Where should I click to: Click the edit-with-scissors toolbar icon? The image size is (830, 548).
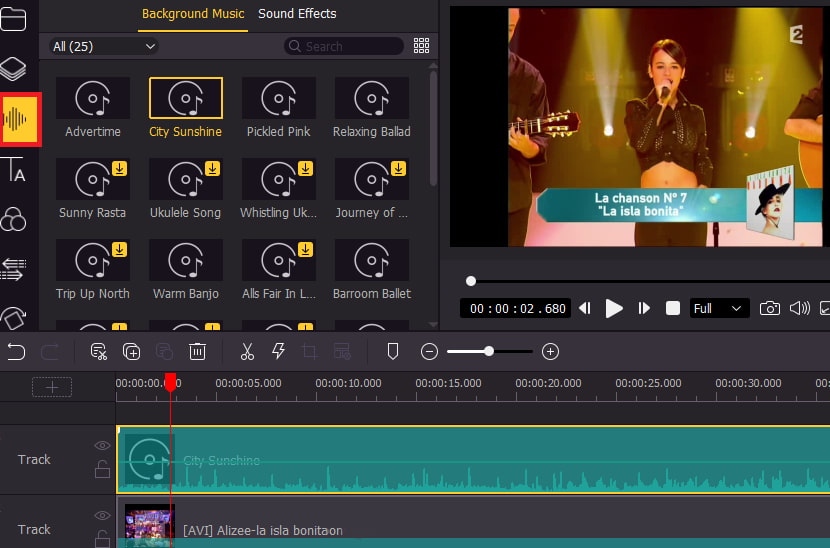coord(98,352)
